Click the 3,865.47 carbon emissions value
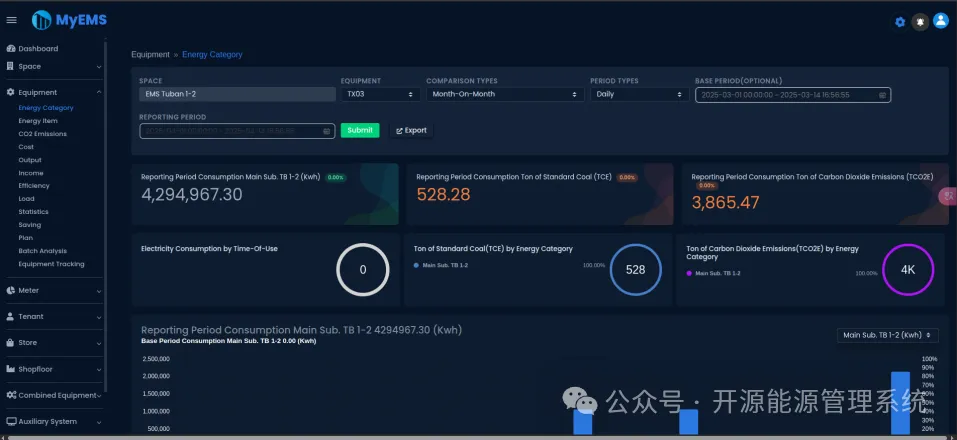 click(726, 203)
